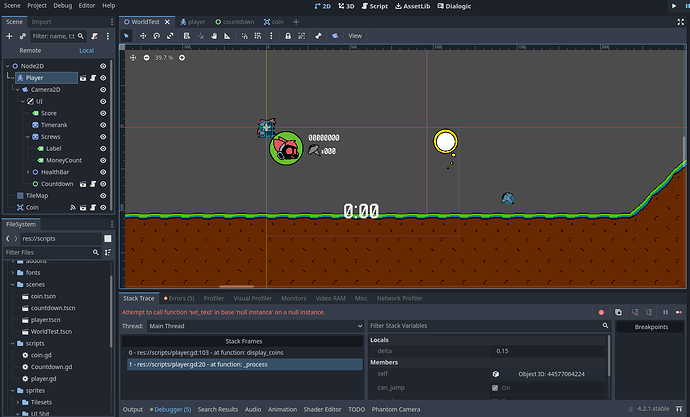Toggle visibility of the MoneyCount node
This screenshot has width=690, height=417.
[x=103, y=160]
